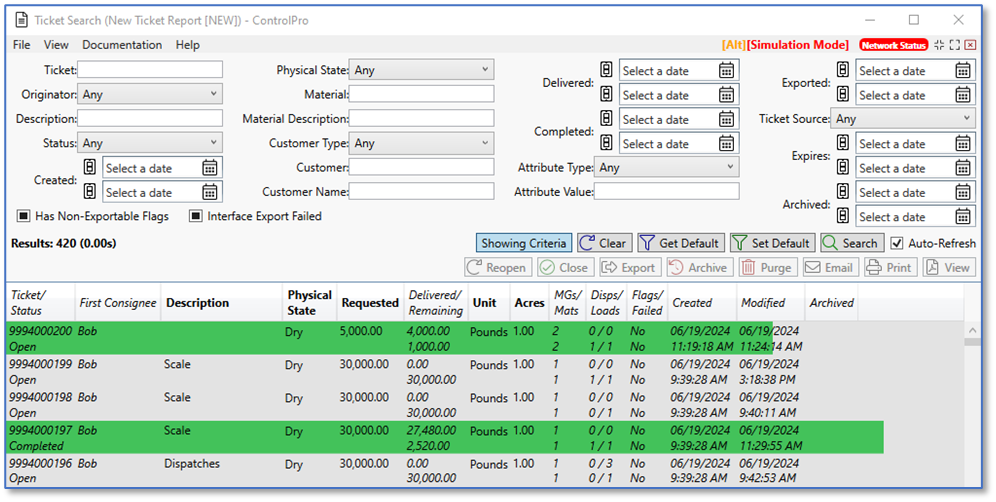Click calendar icon in second Archived date field
This screenshot has width=996, height=502.
963,217
